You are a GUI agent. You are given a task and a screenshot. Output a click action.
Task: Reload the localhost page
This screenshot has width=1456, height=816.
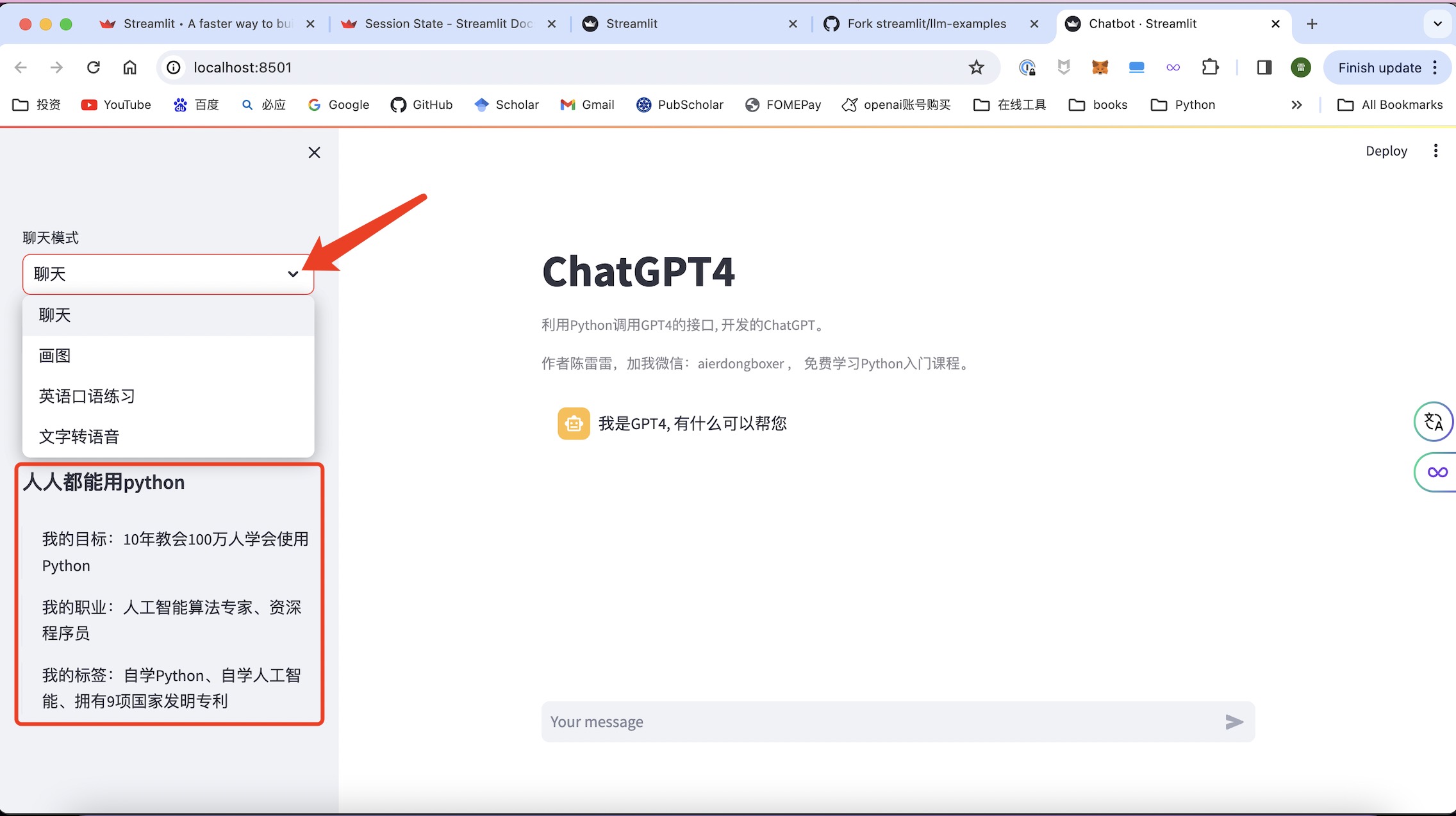click(x=94, y=67)
